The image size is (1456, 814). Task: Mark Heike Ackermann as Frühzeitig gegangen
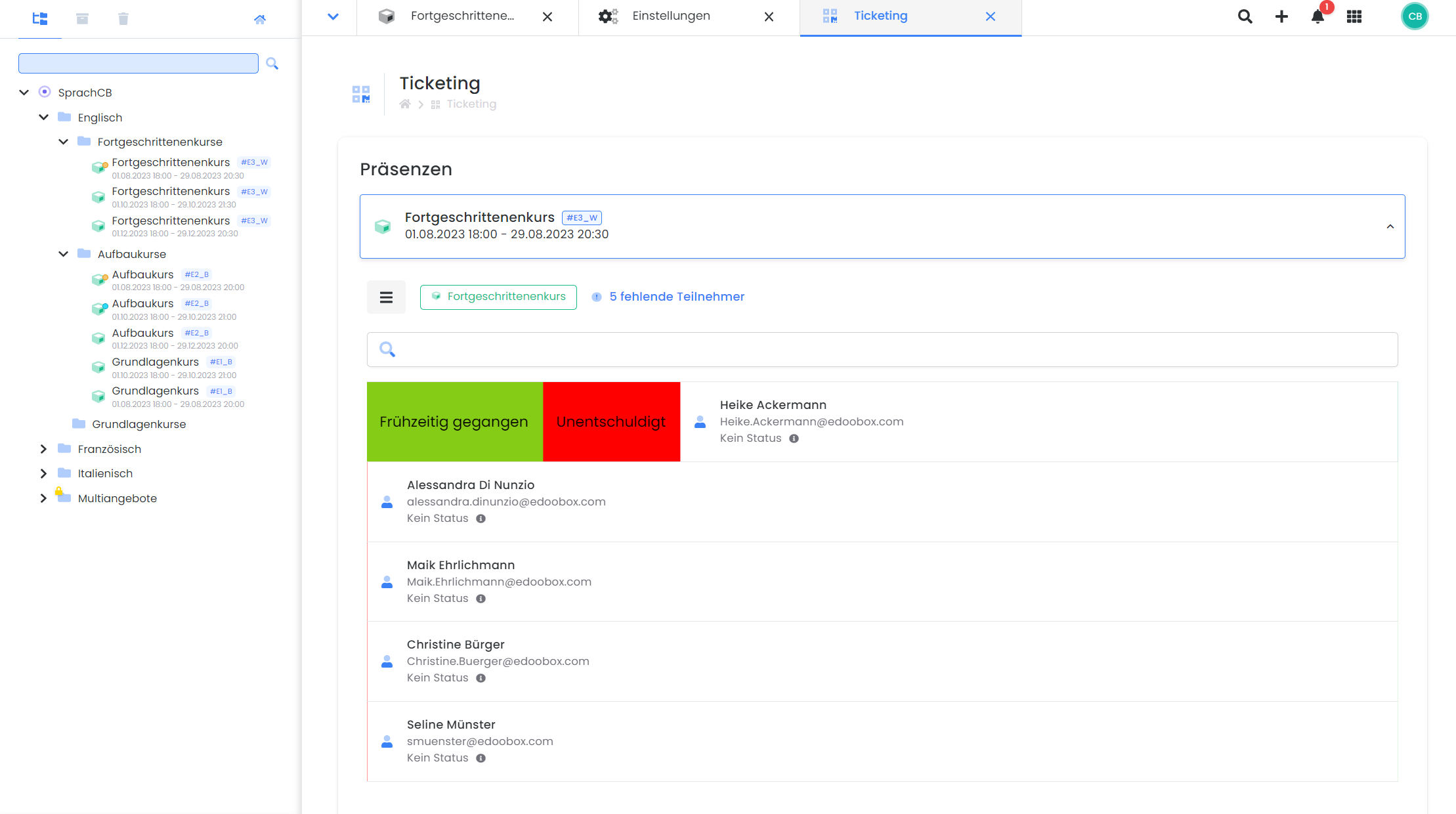(x=454, y=421)
